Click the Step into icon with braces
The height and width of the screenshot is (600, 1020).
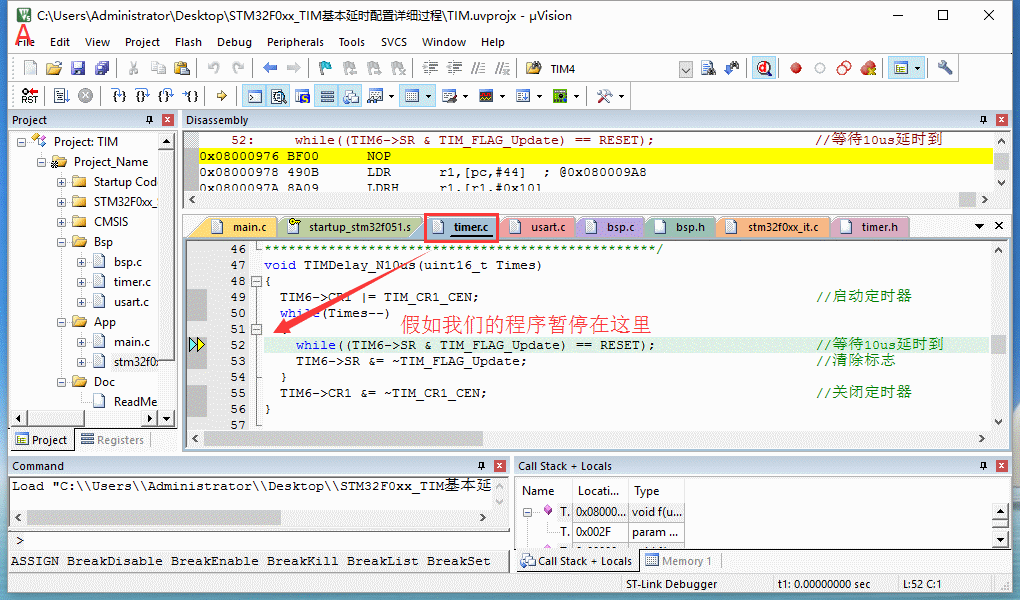coord(118,96)
